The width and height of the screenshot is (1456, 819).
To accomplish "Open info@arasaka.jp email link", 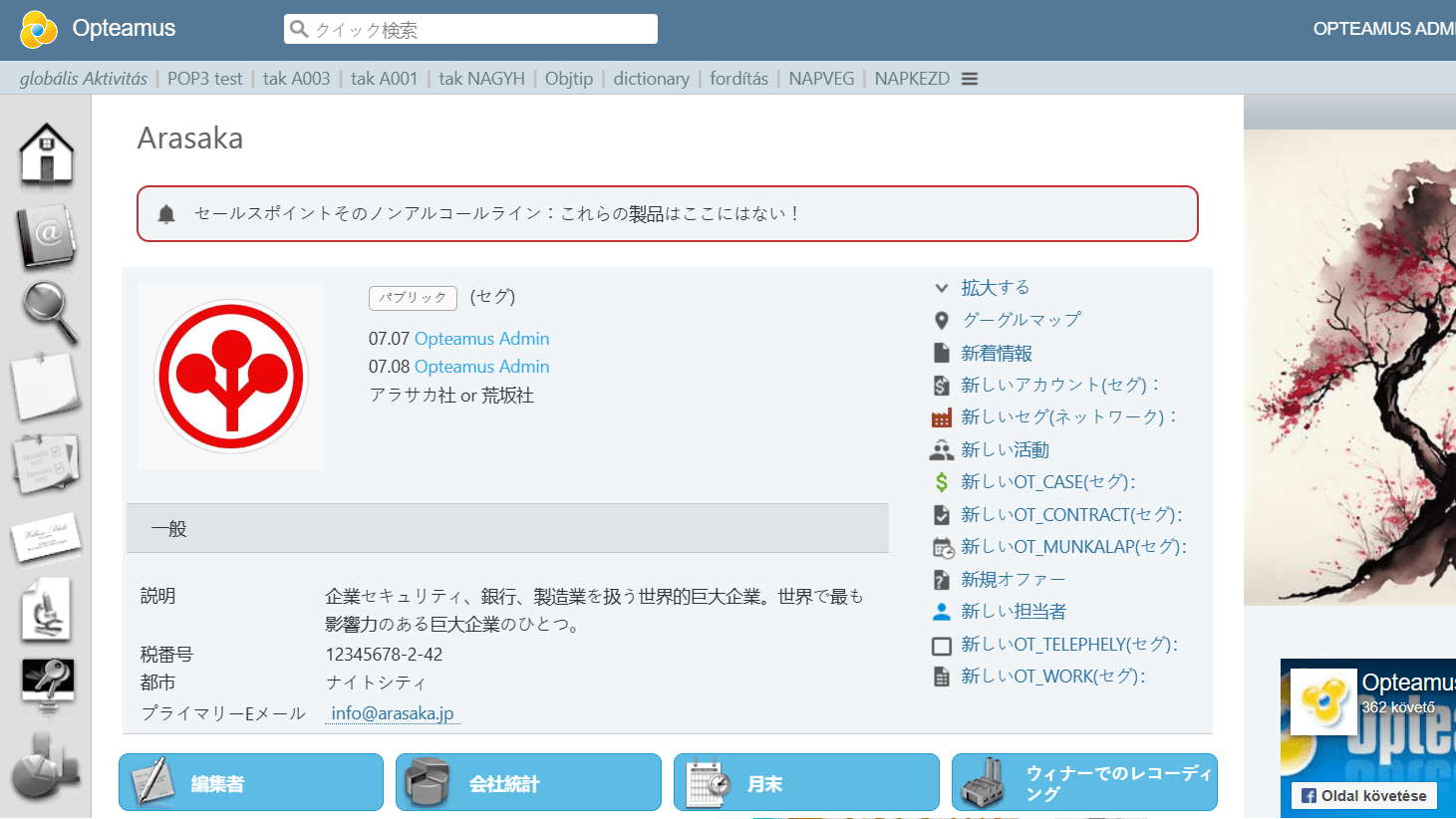I will pos(392,713).
